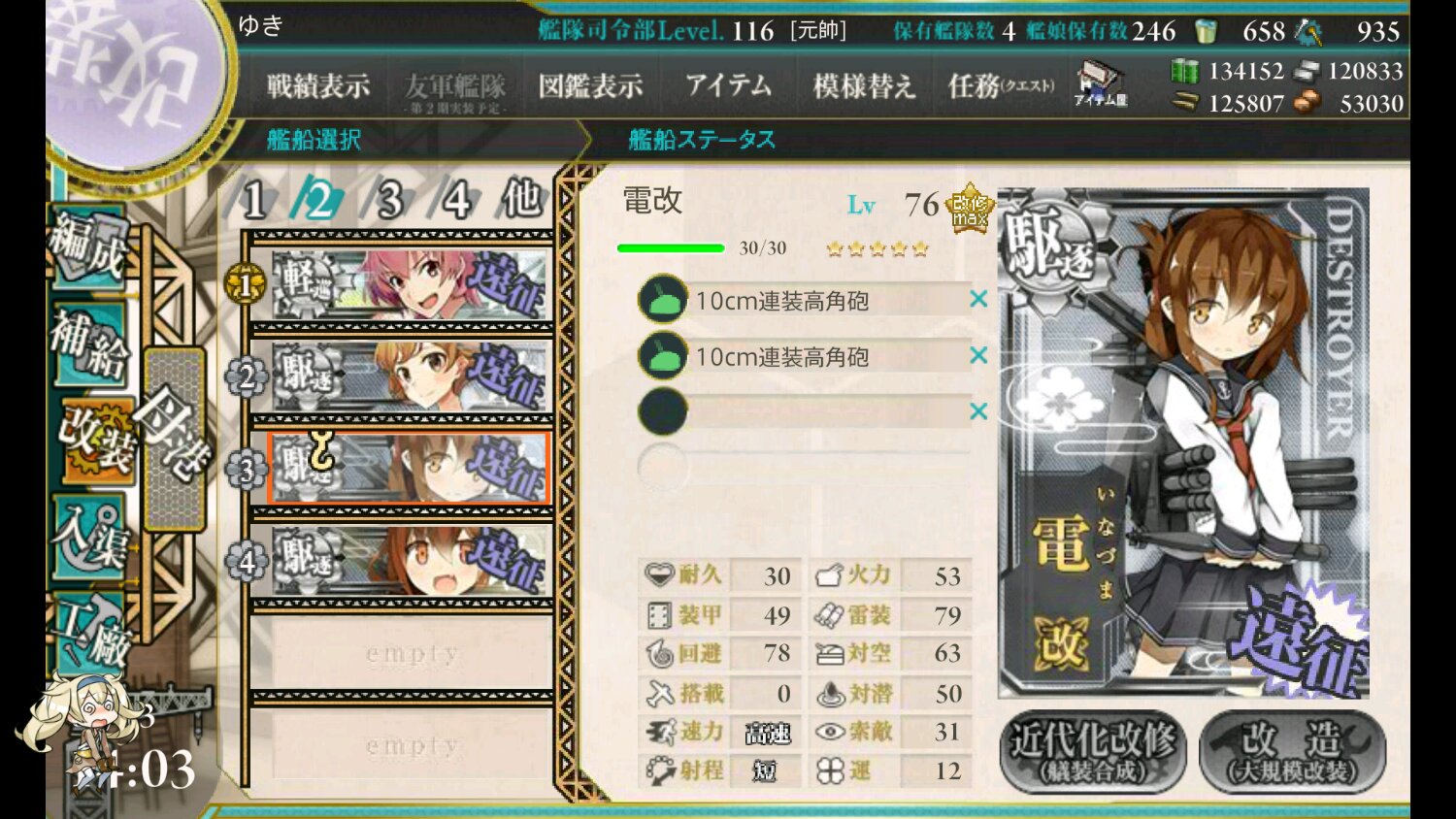Select the 改装 (remodel) sidebar icon

click(97, 441)
